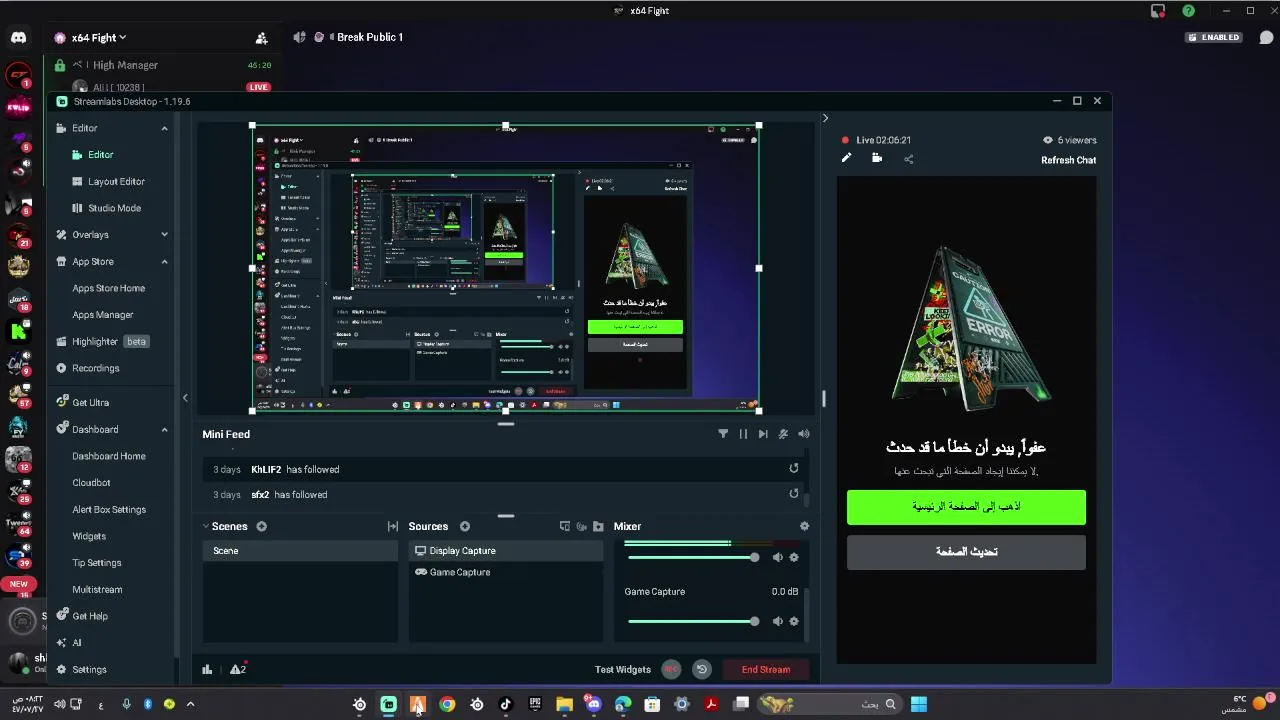This screenshot has width=1280, height=720.
Task: Adjust the first mixer channel volume slider
Action: (x=693, y=557)
